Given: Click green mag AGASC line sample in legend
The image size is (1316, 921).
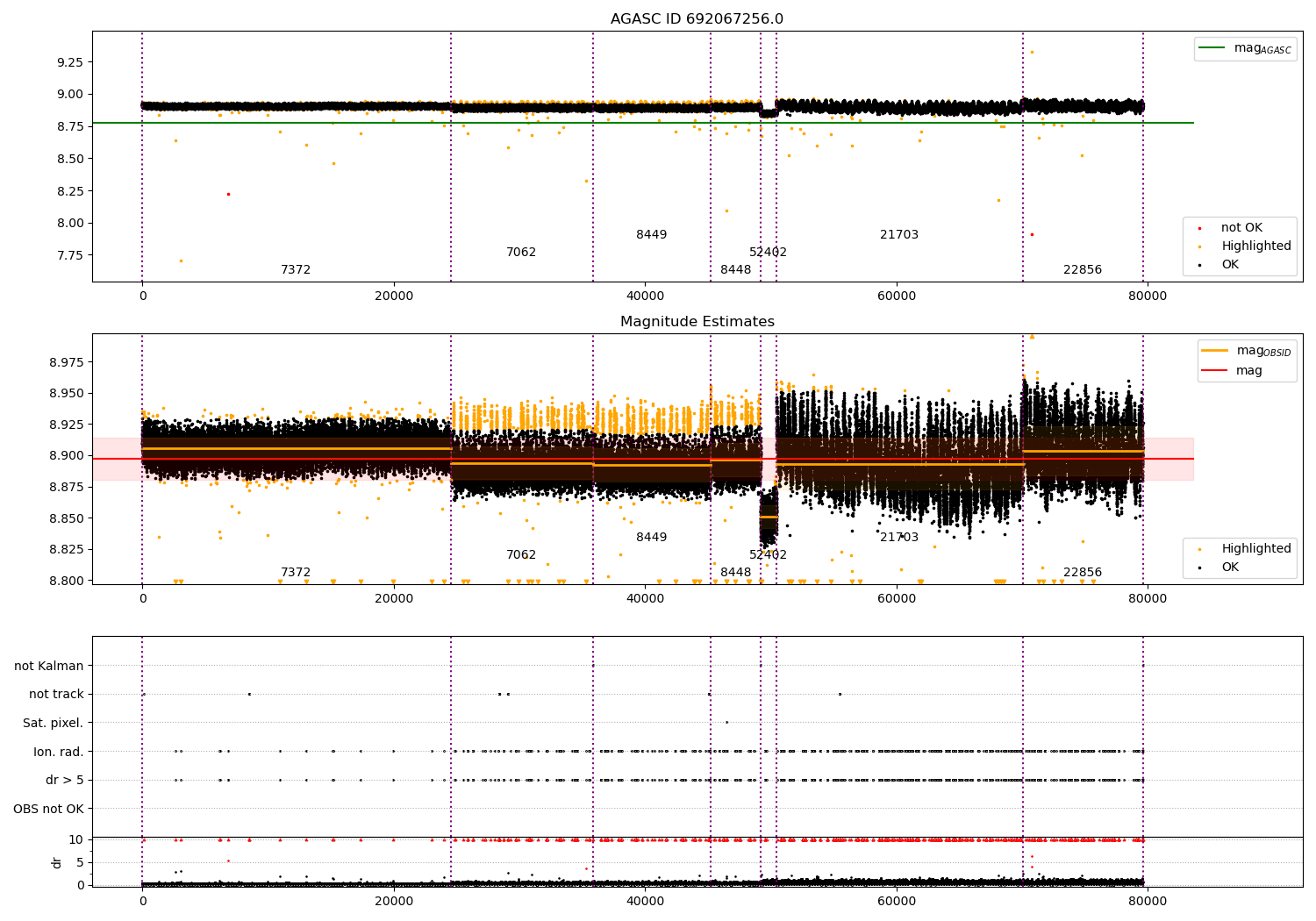Looking at the screenshot, I should (x=1212, y=48).
